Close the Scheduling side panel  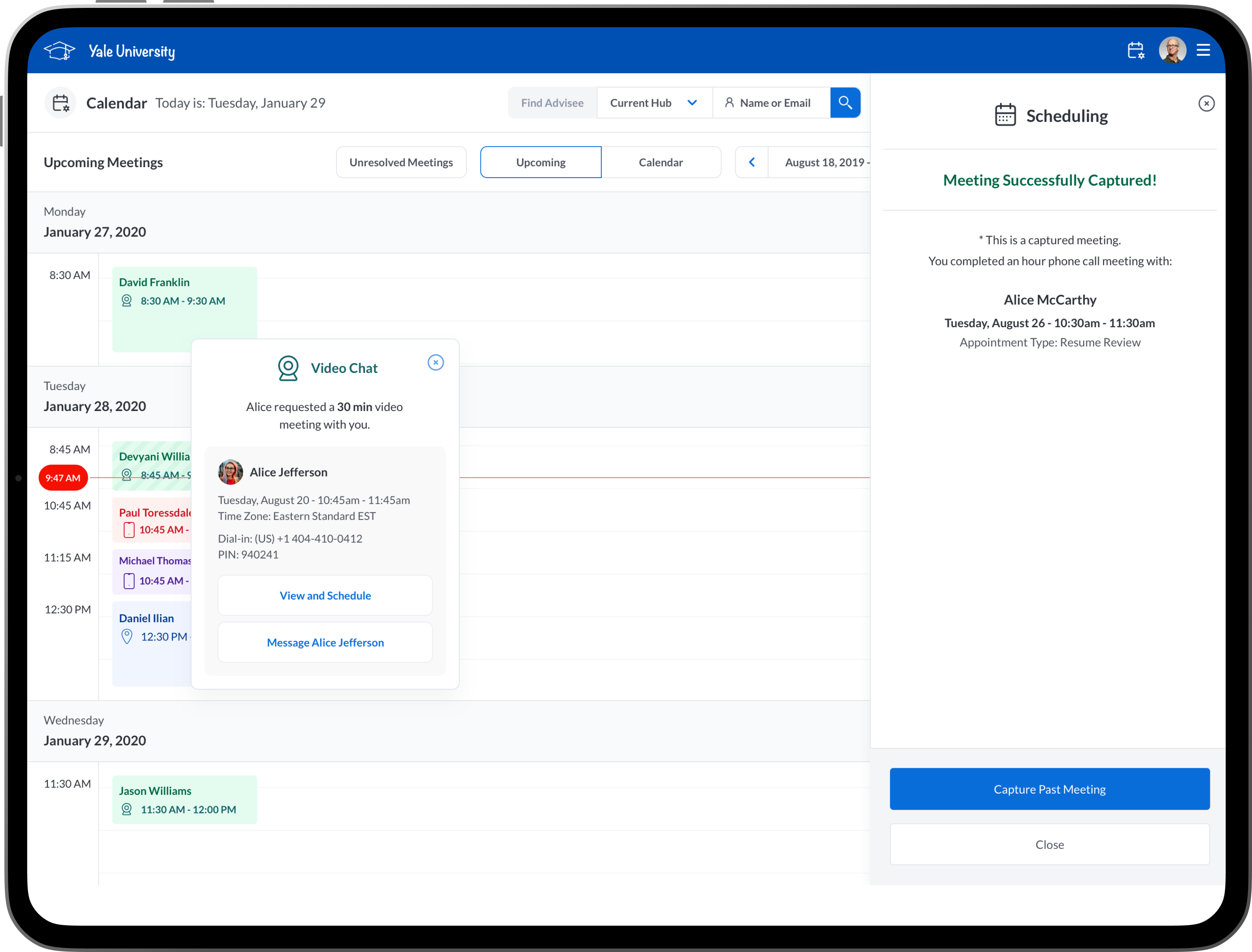pos(1206,104)
